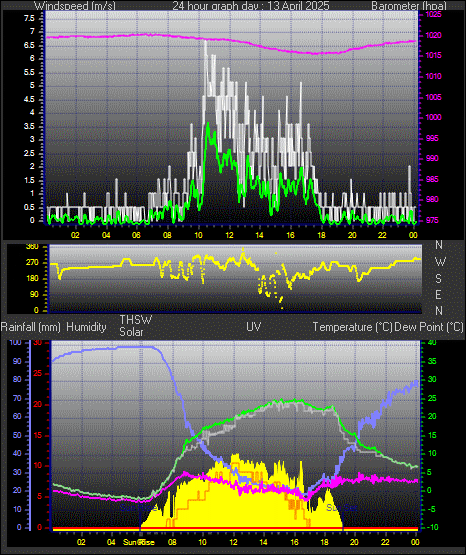This screenshot has height=555, width=466.
Task: Select the 1.5 windspeed axis value
Action: 29,180
